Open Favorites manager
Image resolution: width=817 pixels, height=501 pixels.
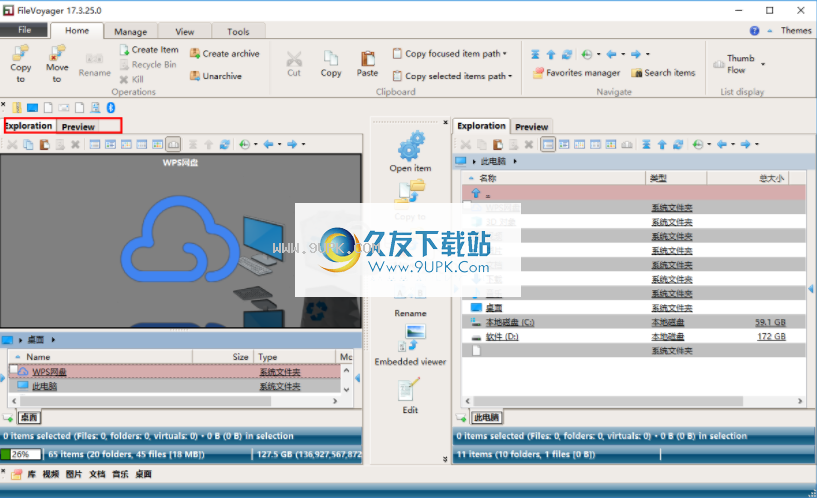(x=576, y=73)
